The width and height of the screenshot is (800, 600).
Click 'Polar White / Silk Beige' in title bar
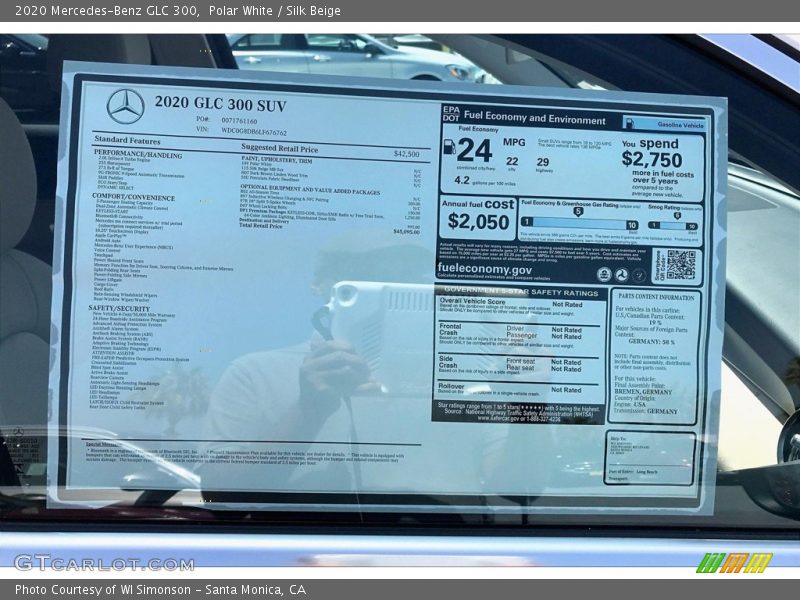click(274, 10)
